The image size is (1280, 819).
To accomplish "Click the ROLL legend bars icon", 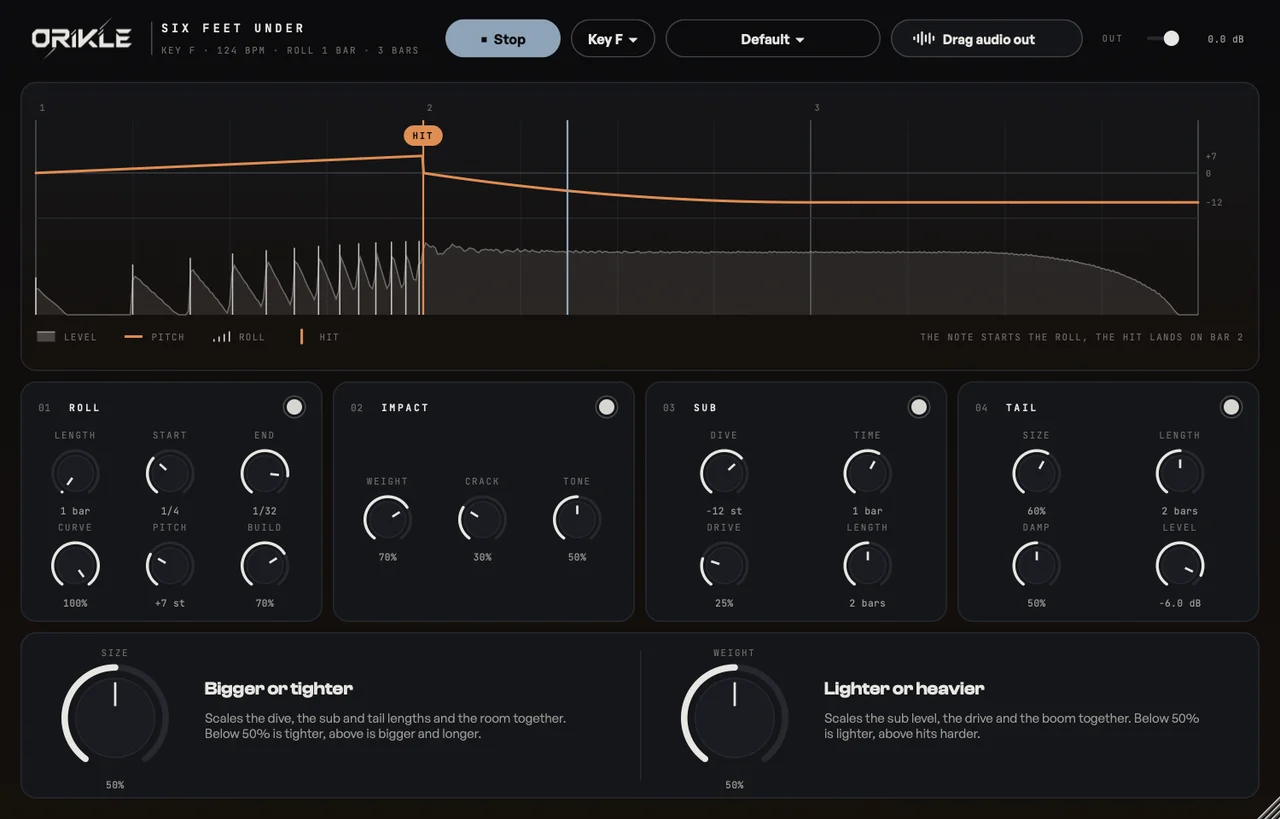I will click(x=221, y=337).
